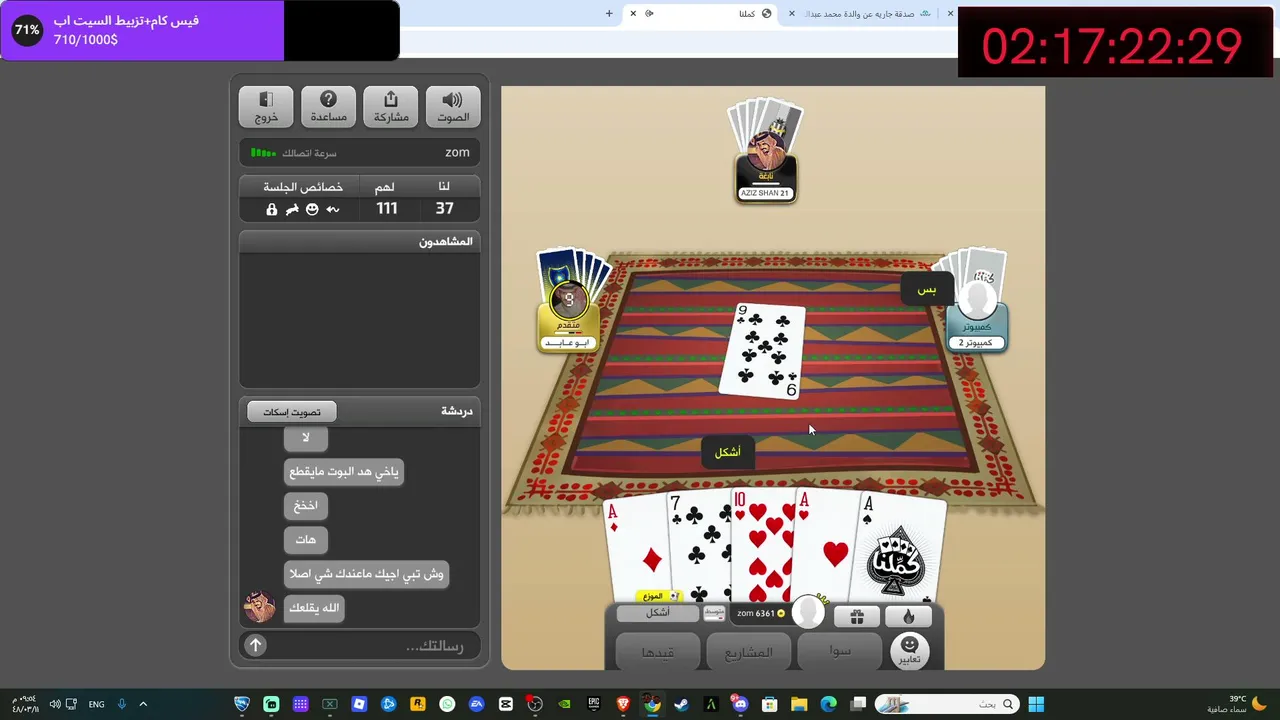Click chat message ياخي هد البوت مايقطع

[x=344, y=472]
